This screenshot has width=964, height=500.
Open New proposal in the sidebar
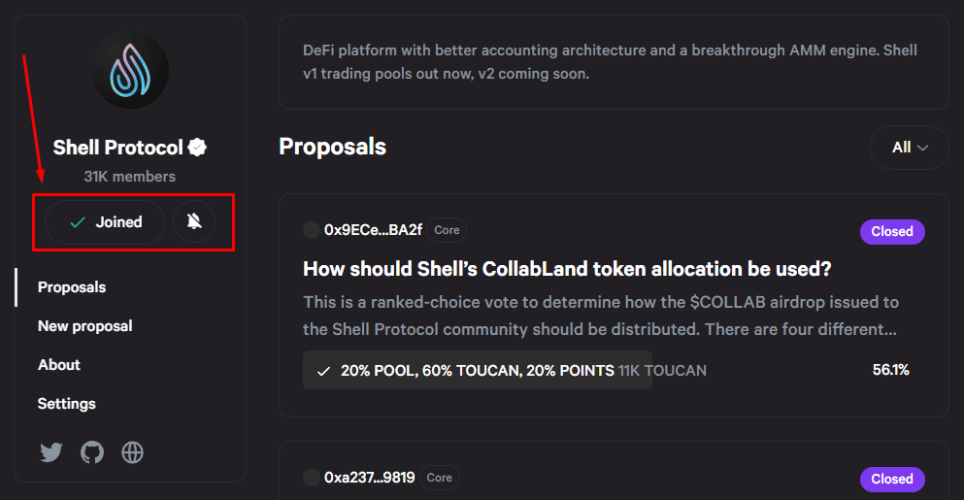(85, 326)
